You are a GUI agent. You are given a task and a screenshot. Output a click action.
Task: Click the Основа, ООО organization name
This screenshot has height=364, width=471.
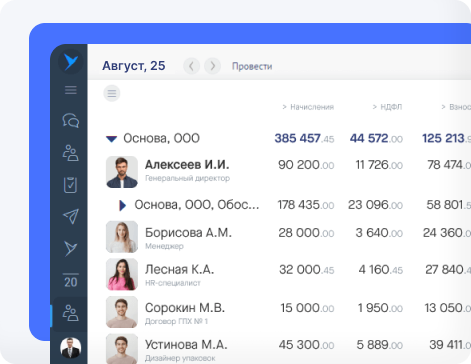pos(161,138)
